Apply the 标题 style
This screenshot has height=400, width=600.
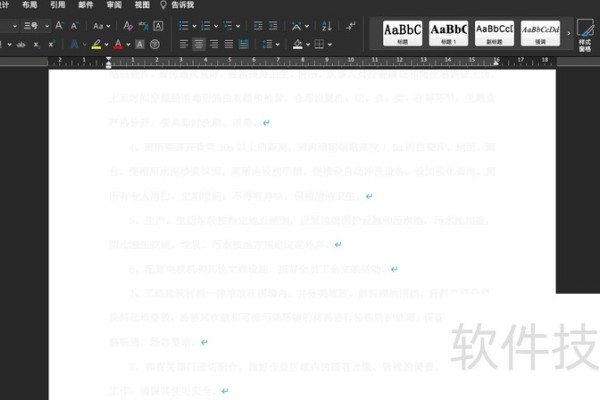[x=403, y=33]
